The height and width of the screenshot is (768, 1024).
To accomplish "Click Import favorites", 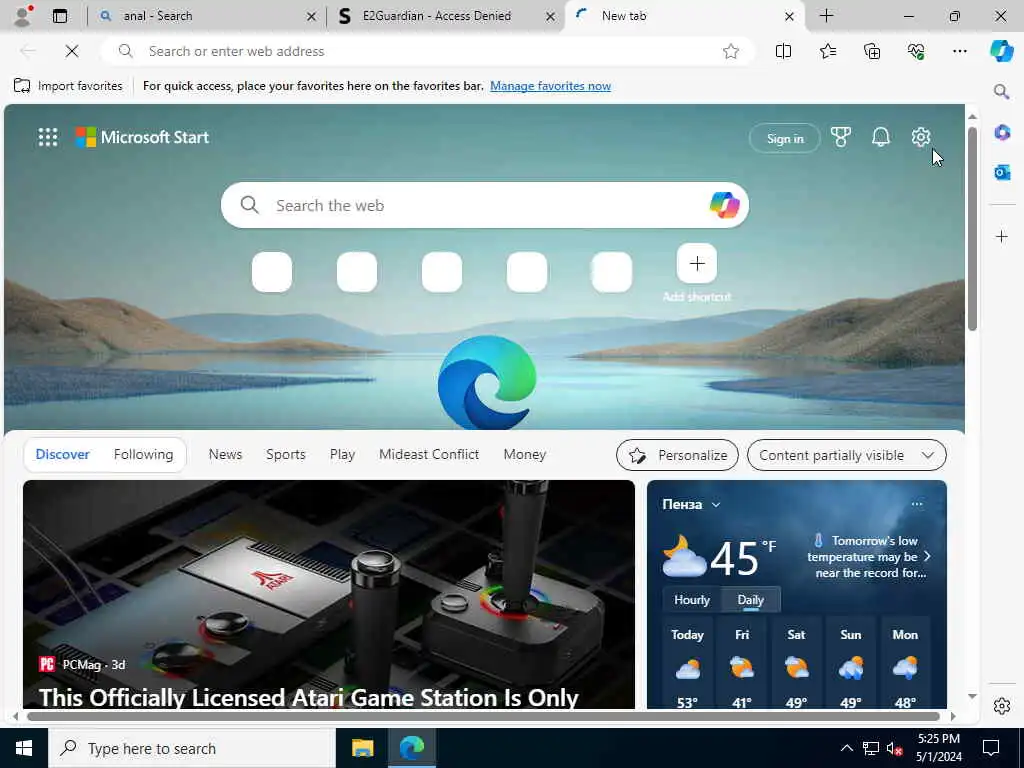I will 68,86.
